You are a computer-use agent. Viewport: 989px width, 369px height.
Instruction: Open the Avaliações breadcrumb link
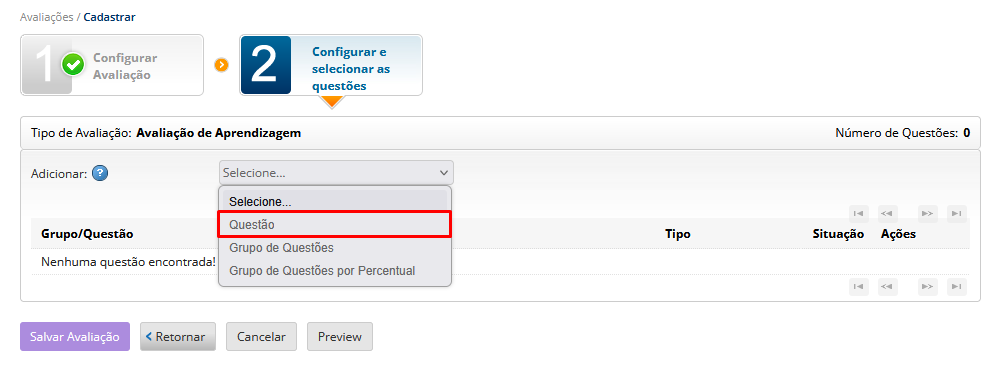point(47,17)
